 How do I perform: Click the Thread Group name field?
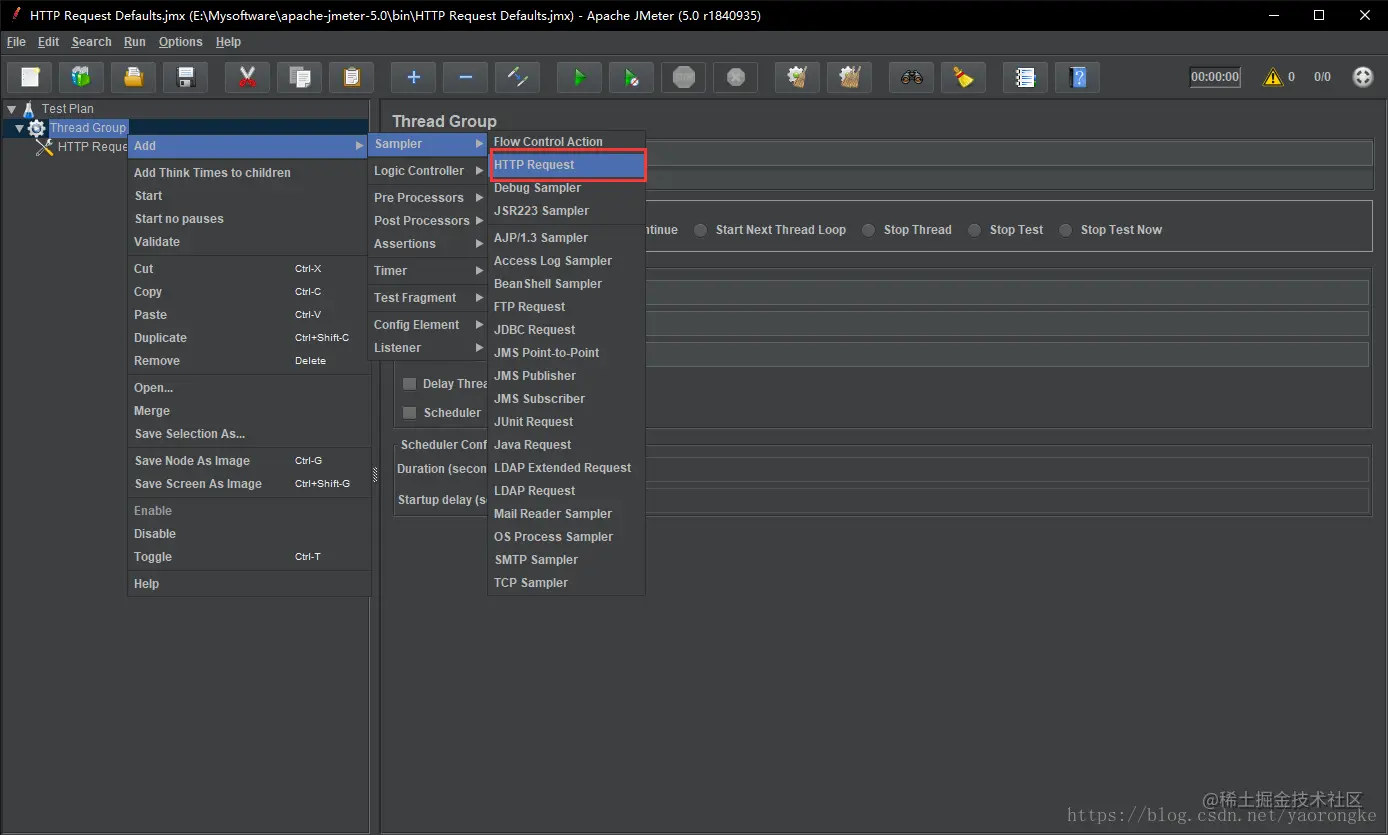(x=1007, y=153)
